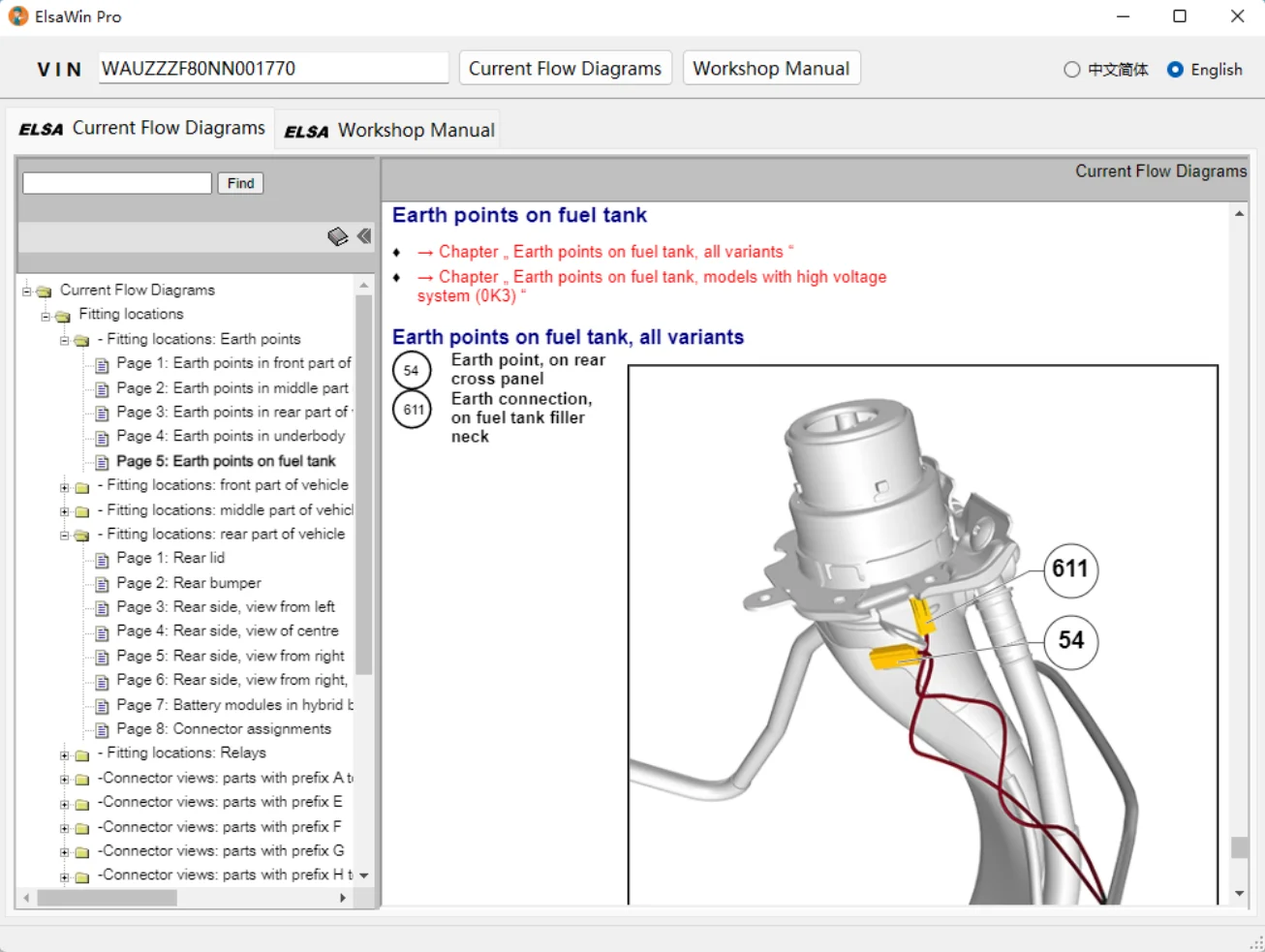Click the VIN input field
Image resolution: width=1265 pixels, height=952 pixels.
click(x=274, y=69)
